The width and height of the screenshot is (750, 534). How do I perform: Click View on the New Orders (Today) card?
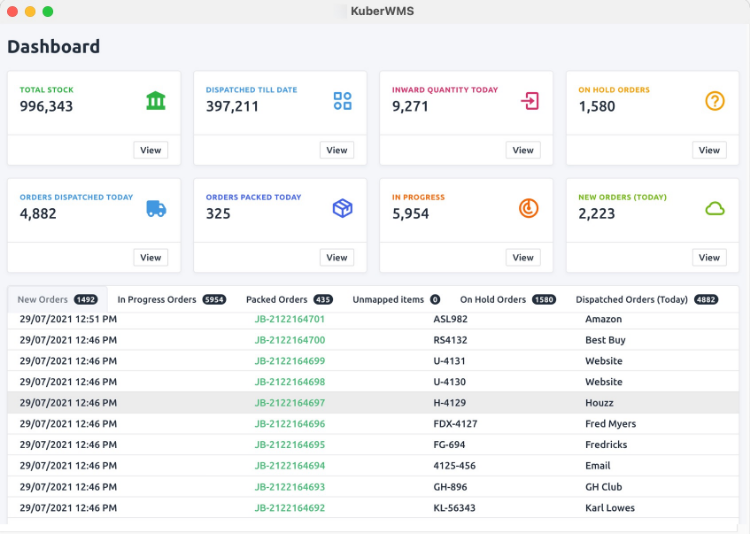(709, 257)
